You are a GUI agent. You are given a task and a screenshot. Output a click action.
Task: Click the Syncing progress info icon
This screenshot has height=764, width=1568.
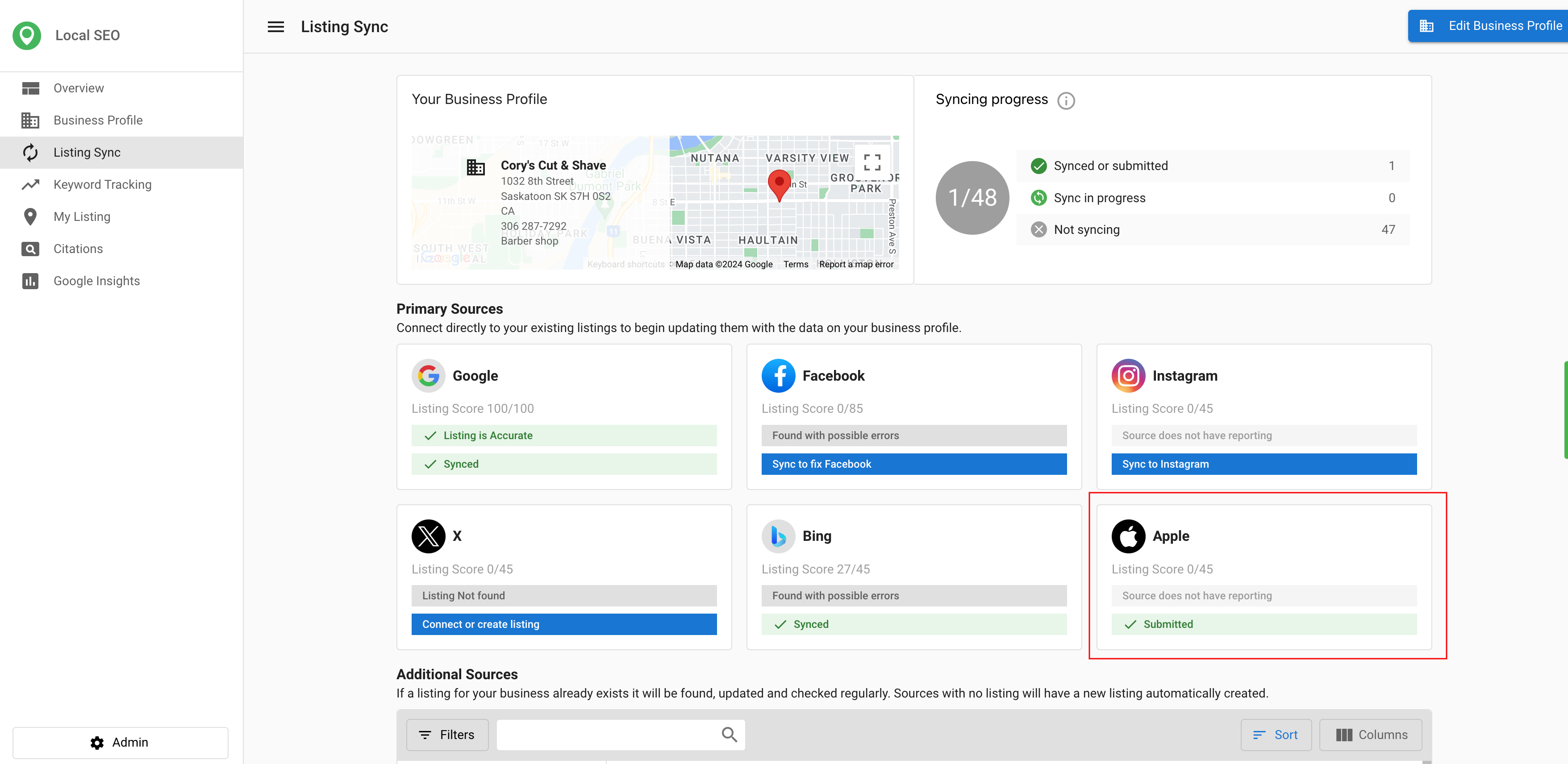(x=1066, y=100)
